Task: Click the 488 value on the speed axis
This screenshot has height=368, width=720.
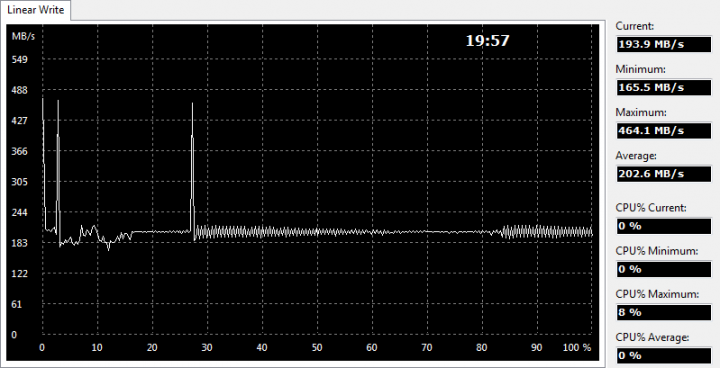Action: tap(19, 91)
